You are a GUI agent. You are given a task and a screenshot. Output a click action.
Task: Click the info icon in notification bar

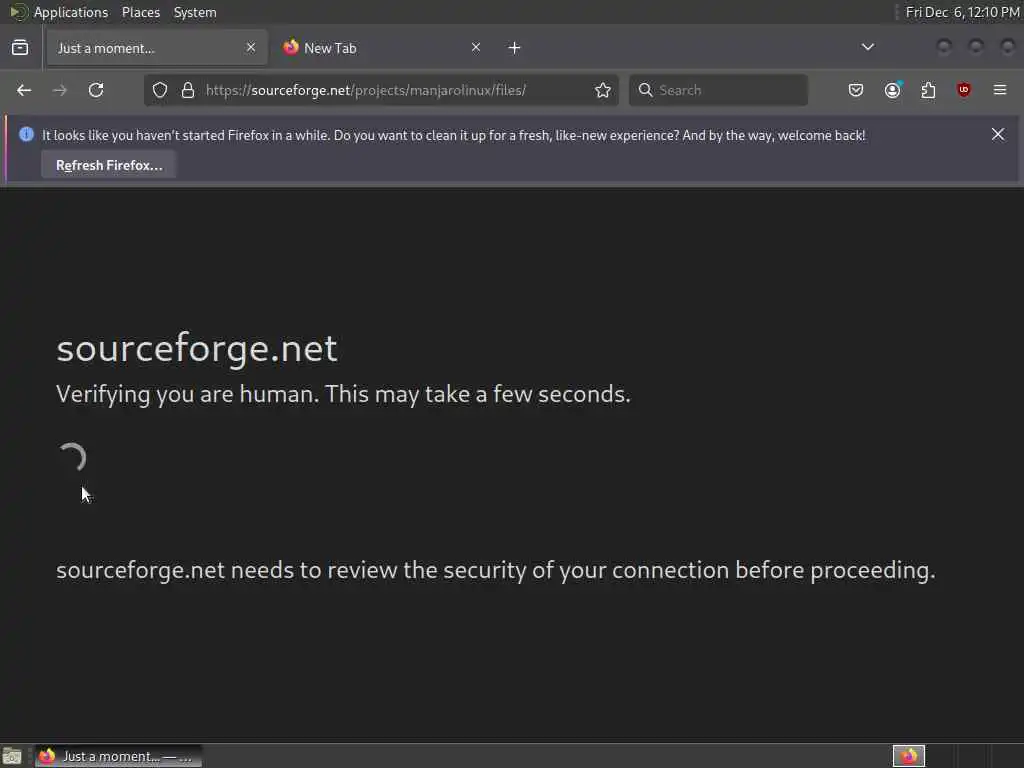click(26, 135)
